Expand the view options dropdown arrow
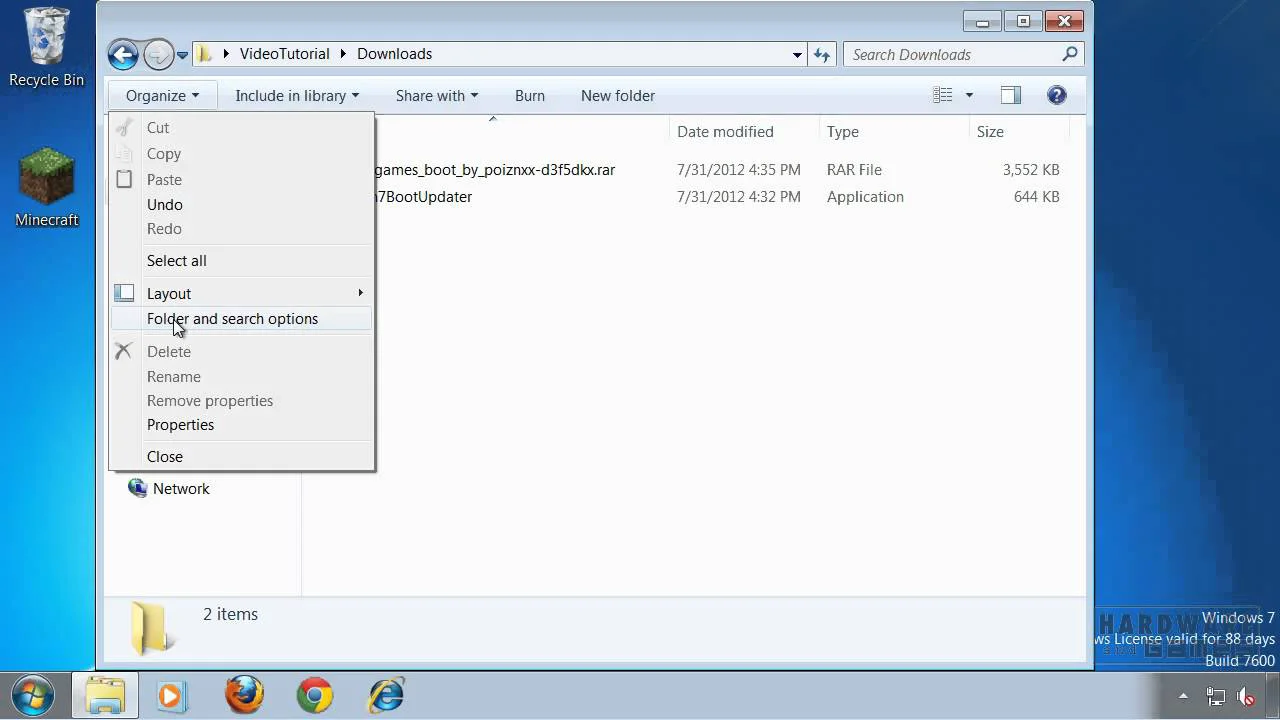The height and width of the screenshot is (720, 1280). click(x=968, y=95)
